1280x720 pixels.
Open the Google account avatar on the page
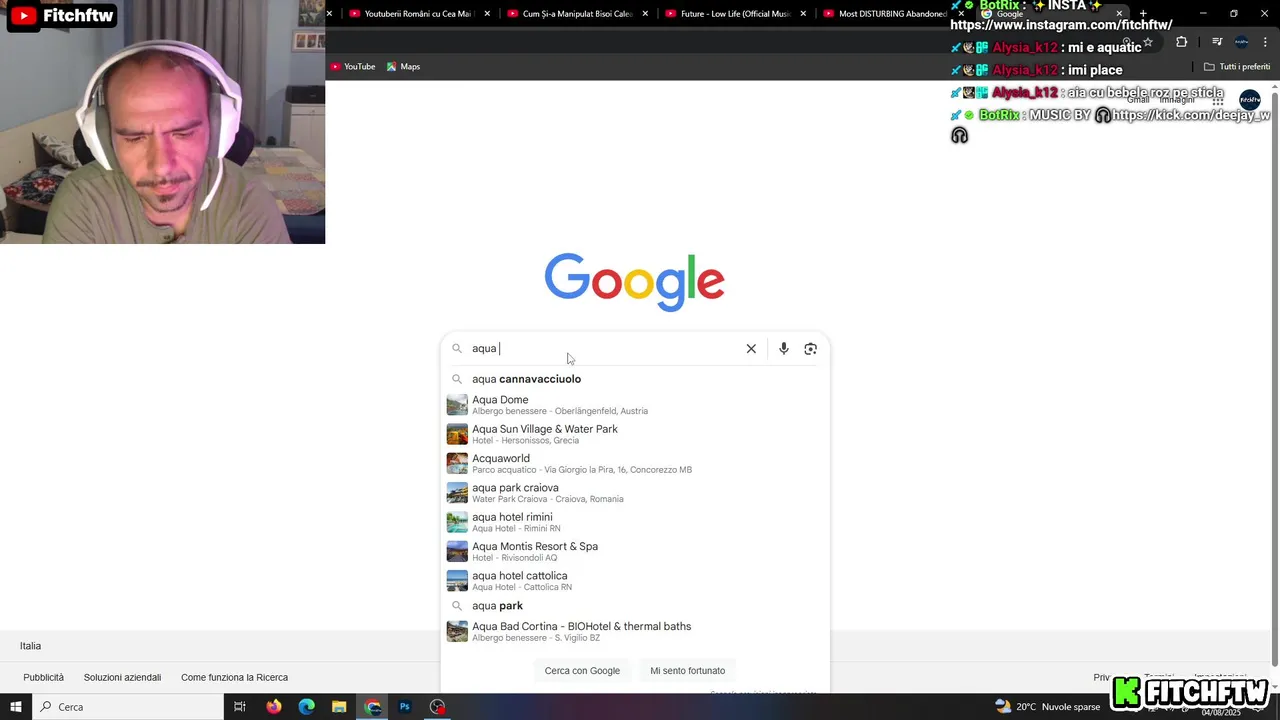point(1250,100)
